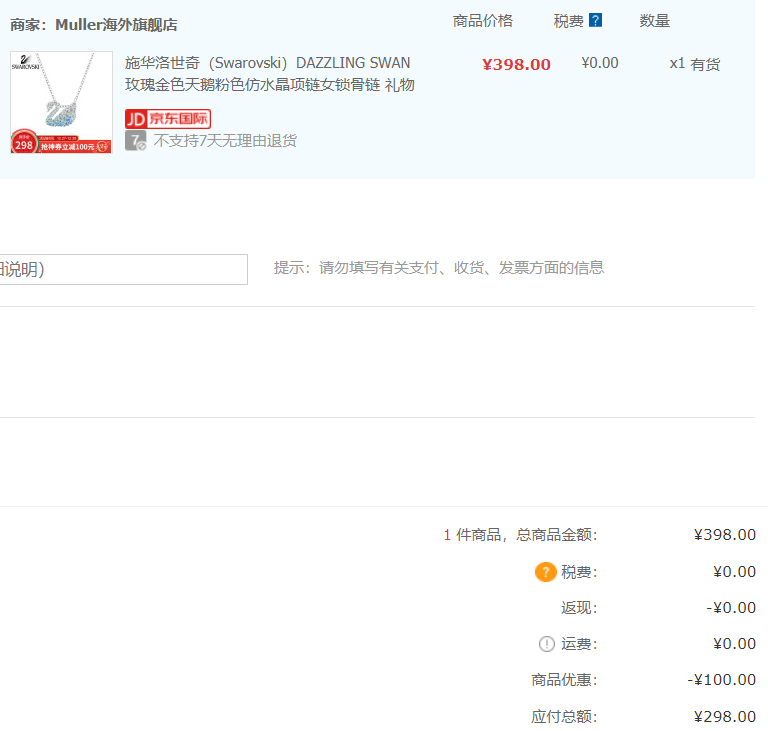768x731 pixels.
Task: Click the 总商品金额 label
Action: (x=556, y=535)
